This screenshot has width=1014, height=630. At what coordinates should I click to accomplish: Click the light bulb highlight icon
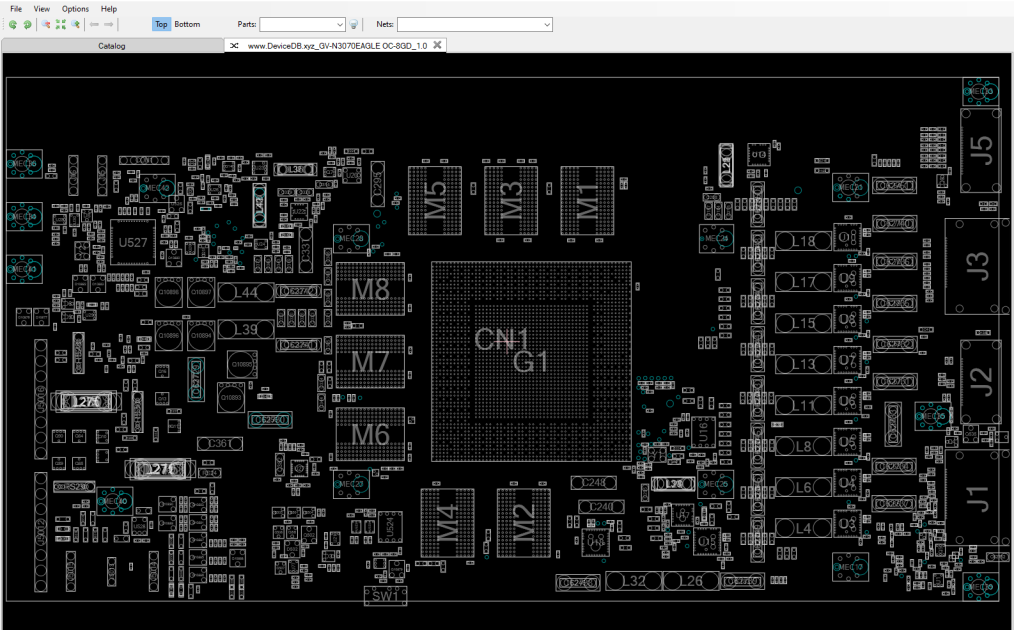point(354,25)
